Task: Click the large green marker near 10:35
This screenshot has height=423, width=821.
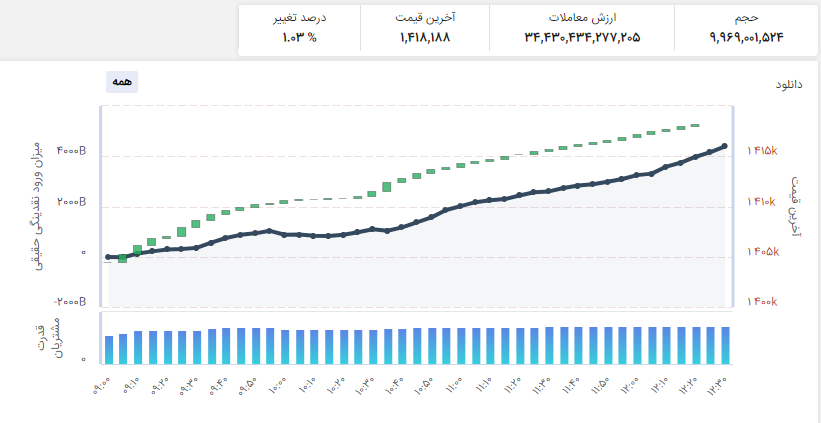Action: (386, 187)
